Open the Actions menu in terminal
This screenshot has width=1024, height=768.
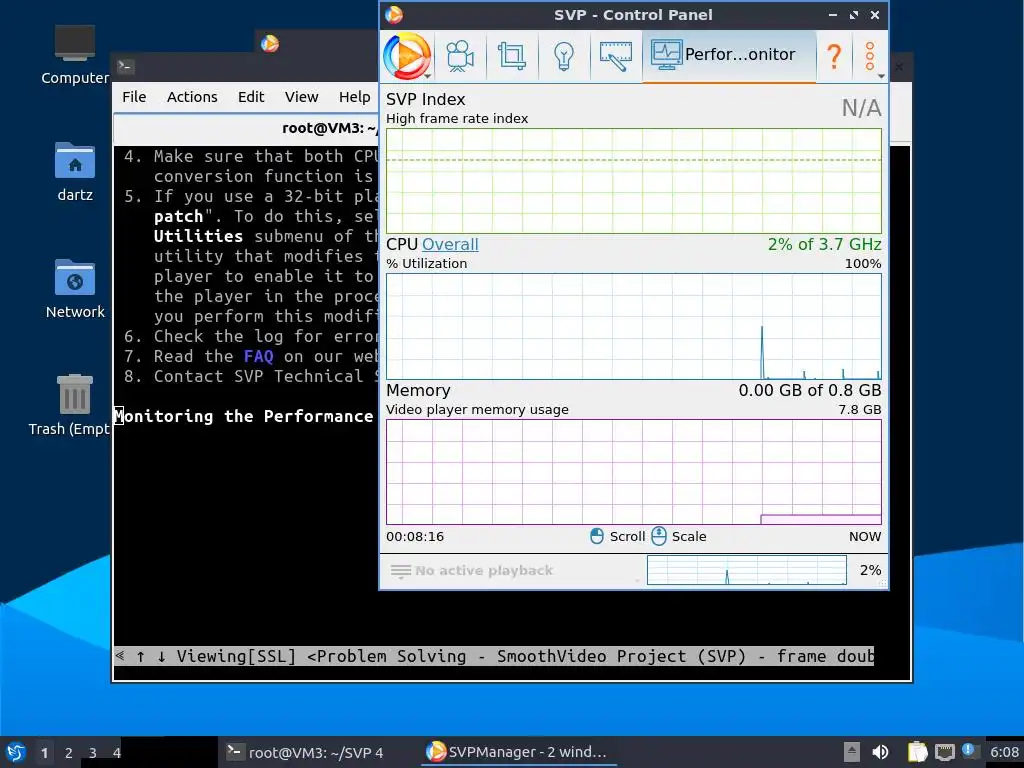pos(192,97)
